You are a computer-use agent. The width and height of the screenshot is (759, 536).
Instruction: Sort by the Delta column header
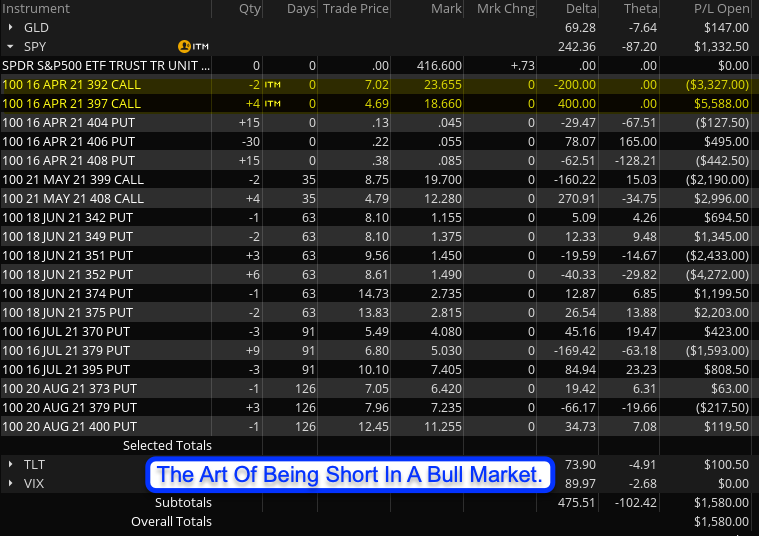(x=581, y=9)
